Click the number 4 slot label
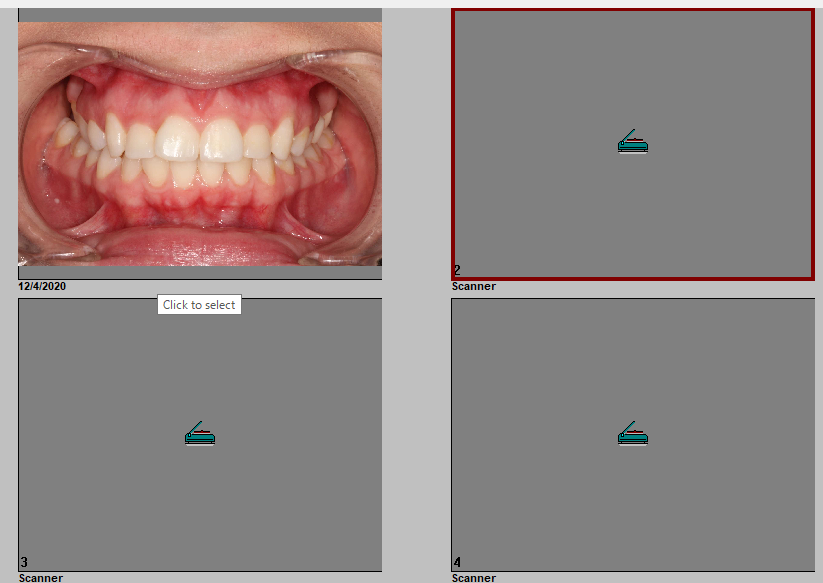 457,562
